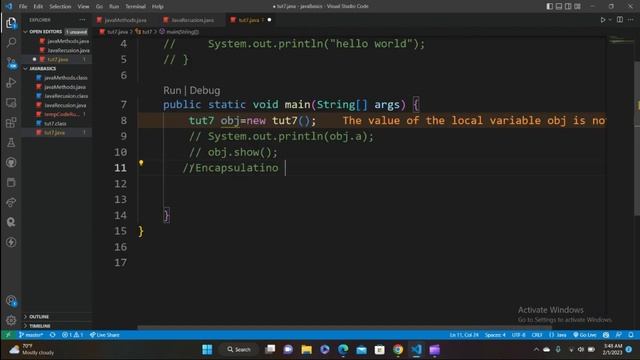Open the Explorer Views and More Actions ellipsis
Viewport: 640px width, 360px height.
pos(82,20)
